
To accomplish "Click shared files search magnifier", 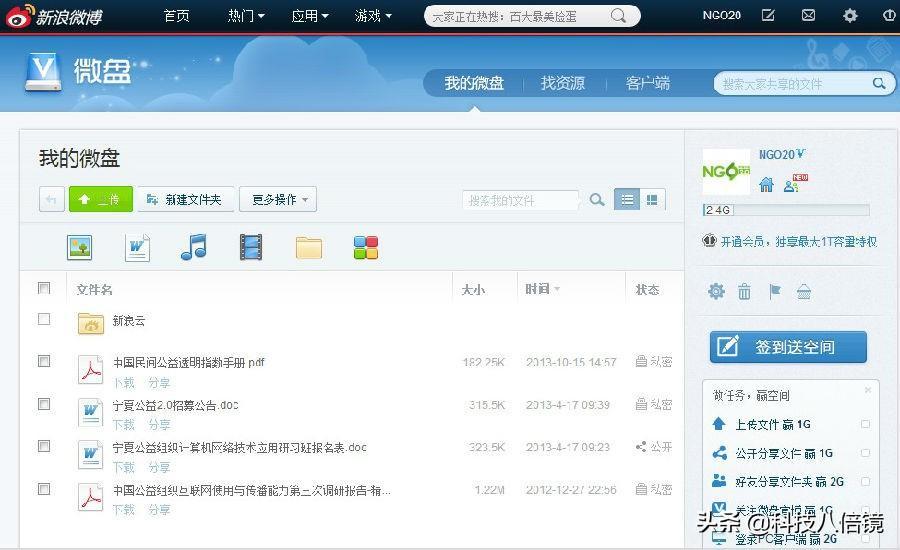I will click(879, 83).
